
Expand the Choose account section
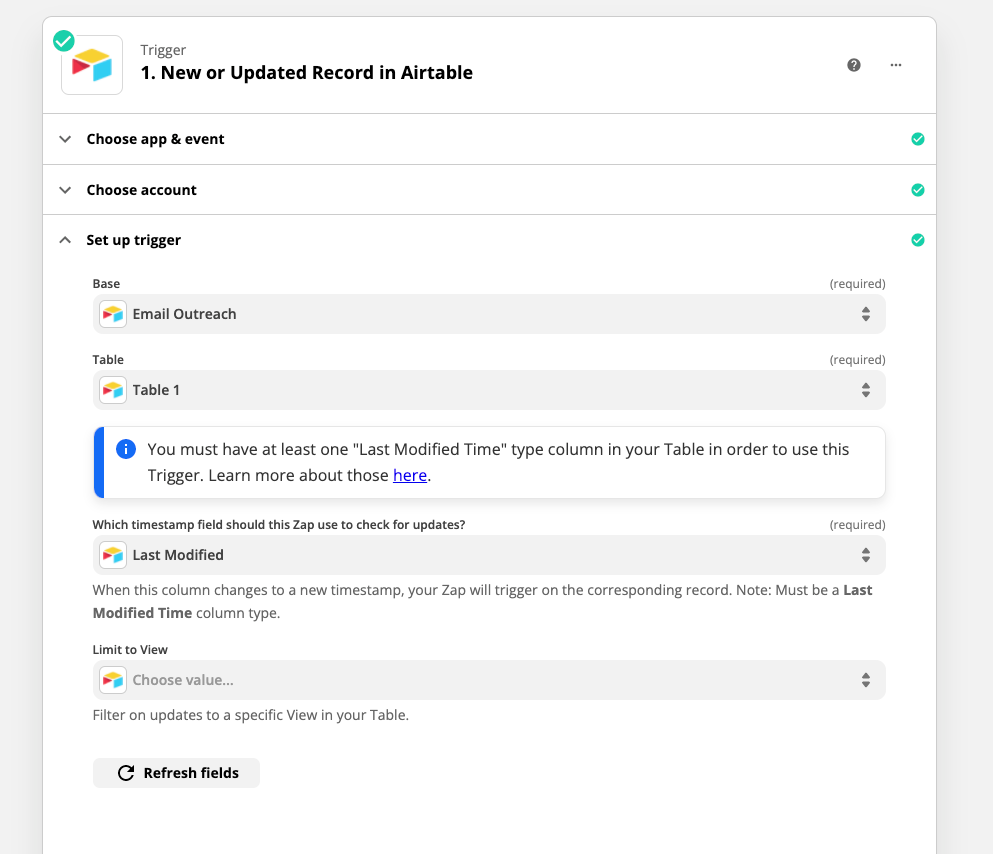(x=489, y=190)
